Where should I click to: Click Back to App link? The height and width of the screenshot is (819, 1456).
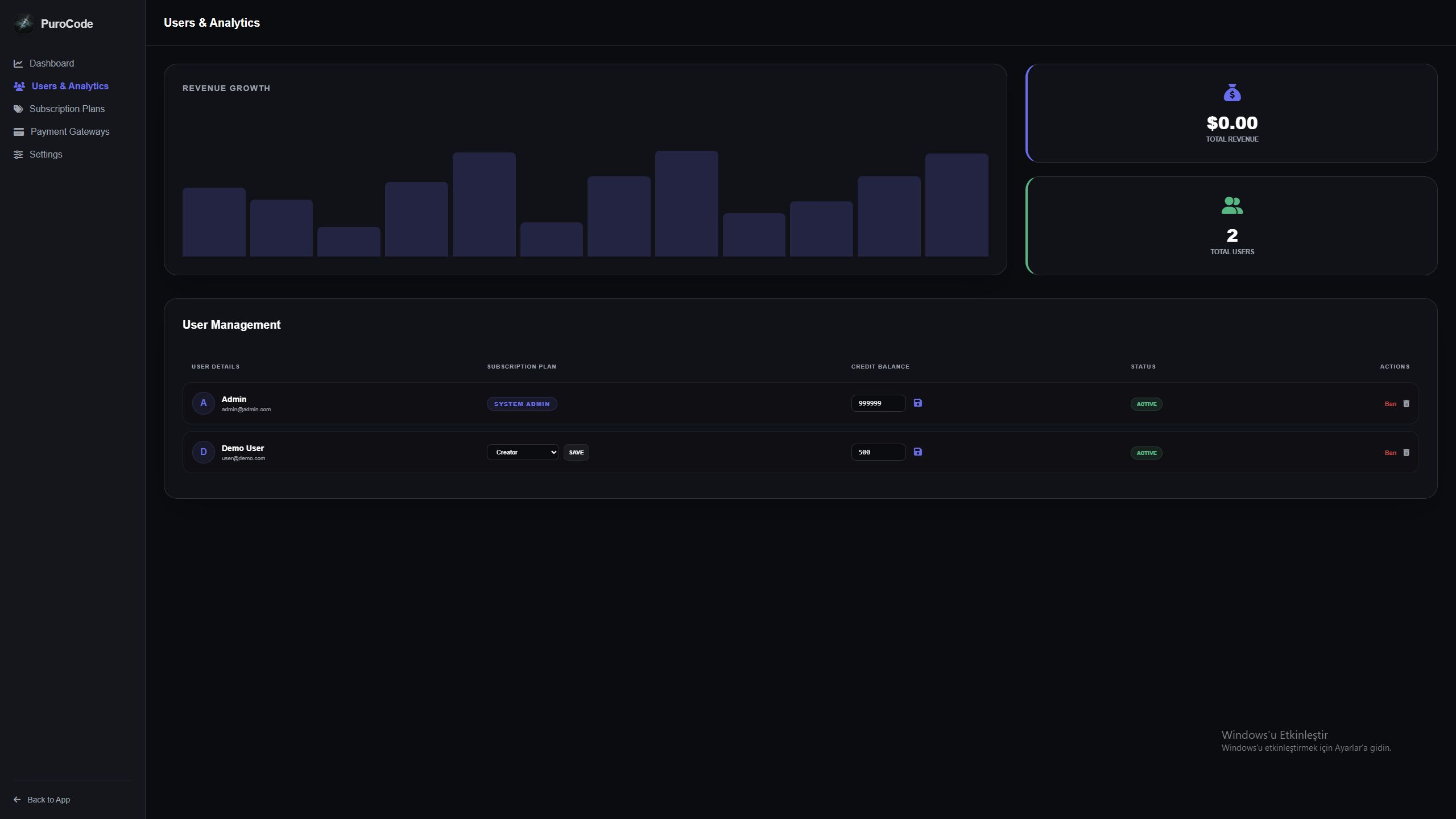[x=48, y=800]
